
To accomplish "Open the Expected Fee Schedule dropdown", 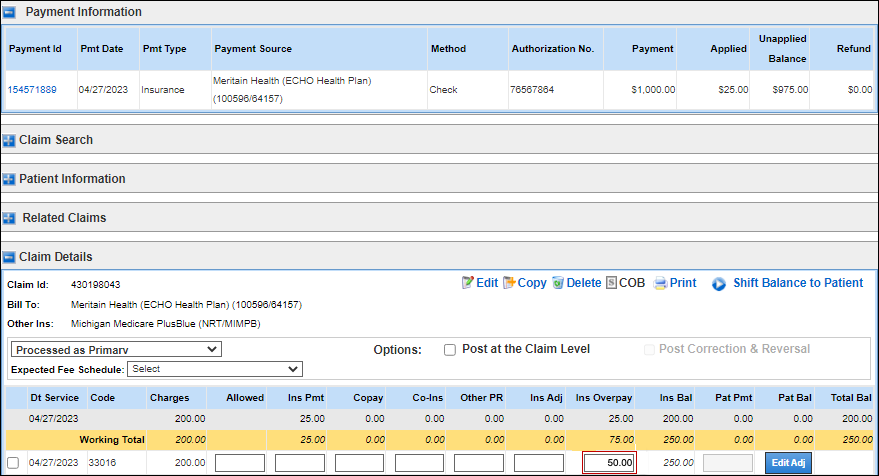I will pos(214,369).
